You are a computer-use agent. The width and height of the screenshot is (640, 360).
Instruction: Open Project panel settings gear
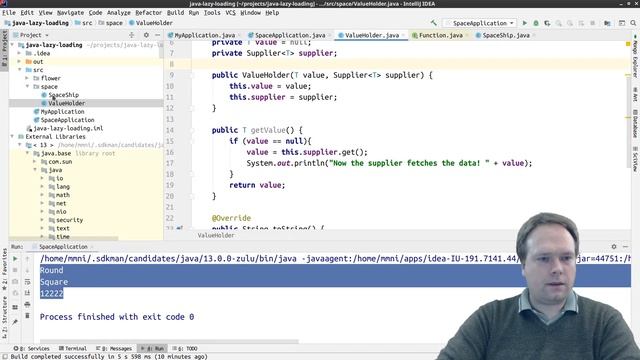(146, 35)
